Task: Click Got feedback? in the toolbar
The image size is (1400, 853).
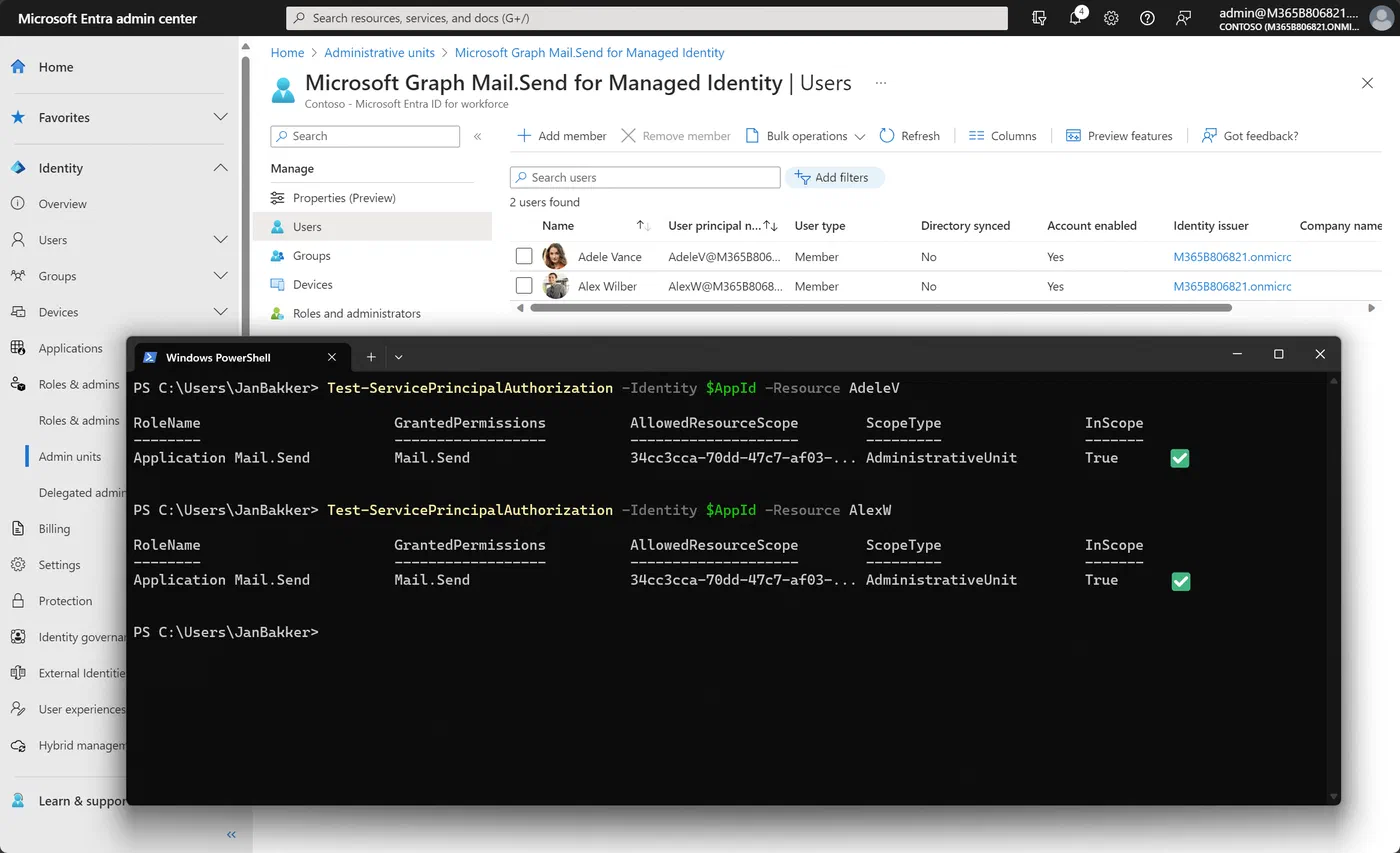Action: click(1250, 136)
